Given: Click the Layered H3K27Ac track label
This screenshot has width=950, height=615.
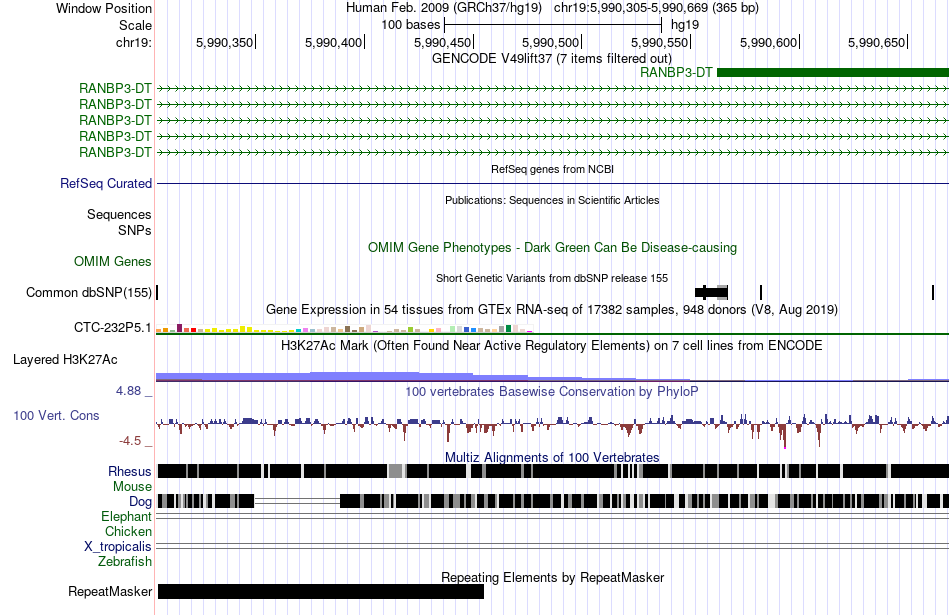Looking at the screenshot, I should tap(65, 360).
